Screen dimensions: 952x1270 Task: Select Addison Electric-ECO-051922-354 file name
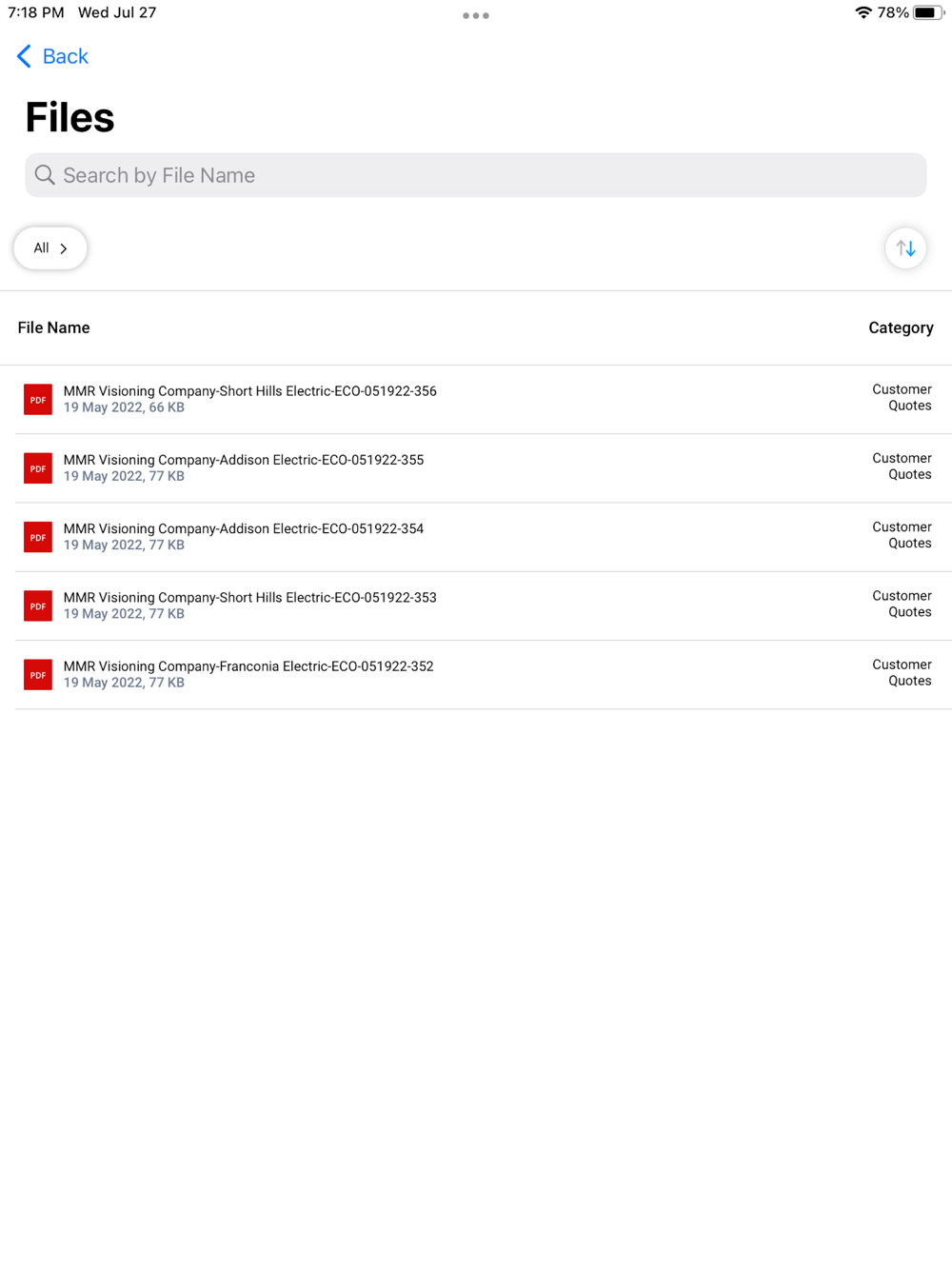coord(244,528)
